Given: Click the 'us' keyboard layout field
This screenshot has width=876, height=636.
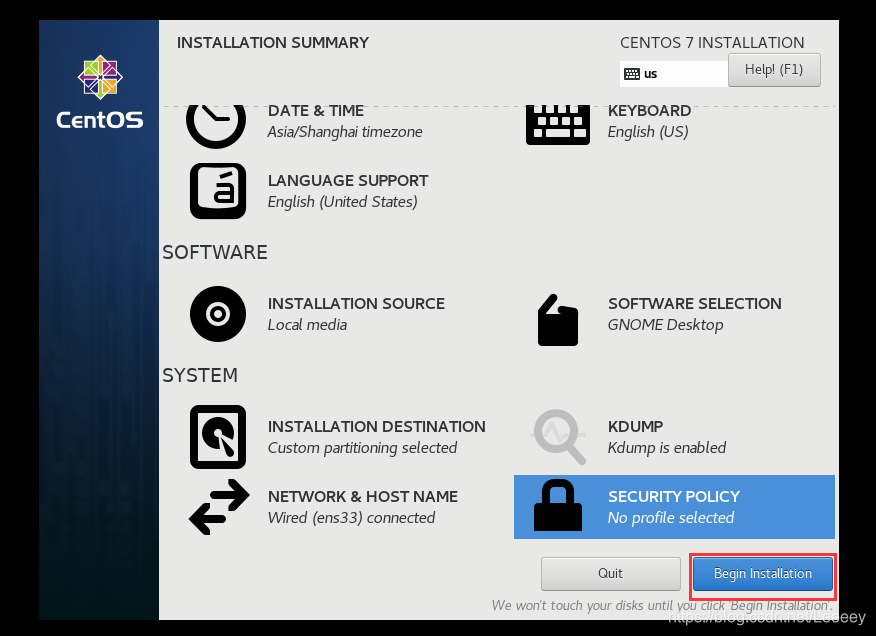Looking at the screenshot, I should click(x=674, y=74).
